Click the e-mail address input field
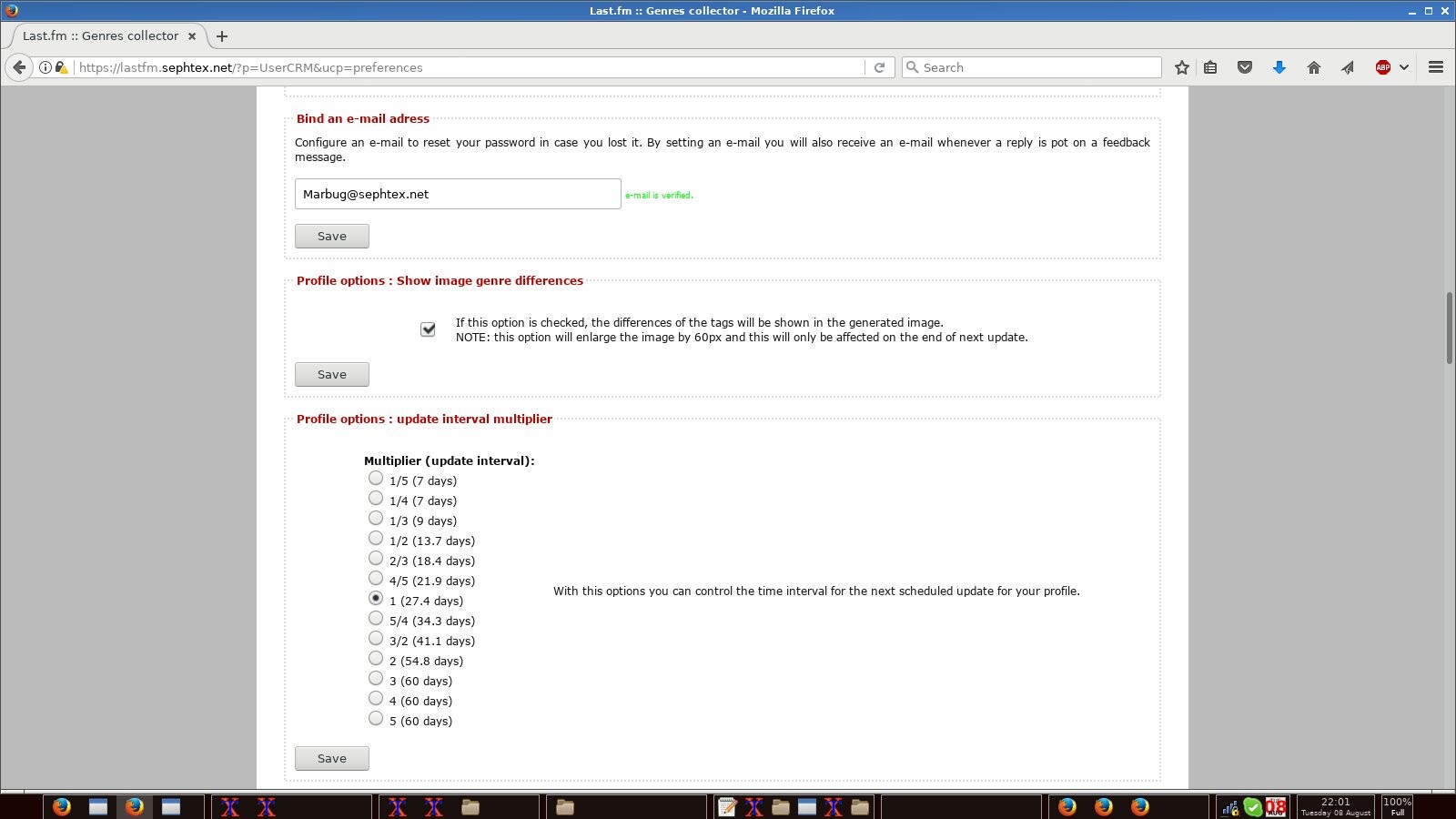 pos(457,194)
